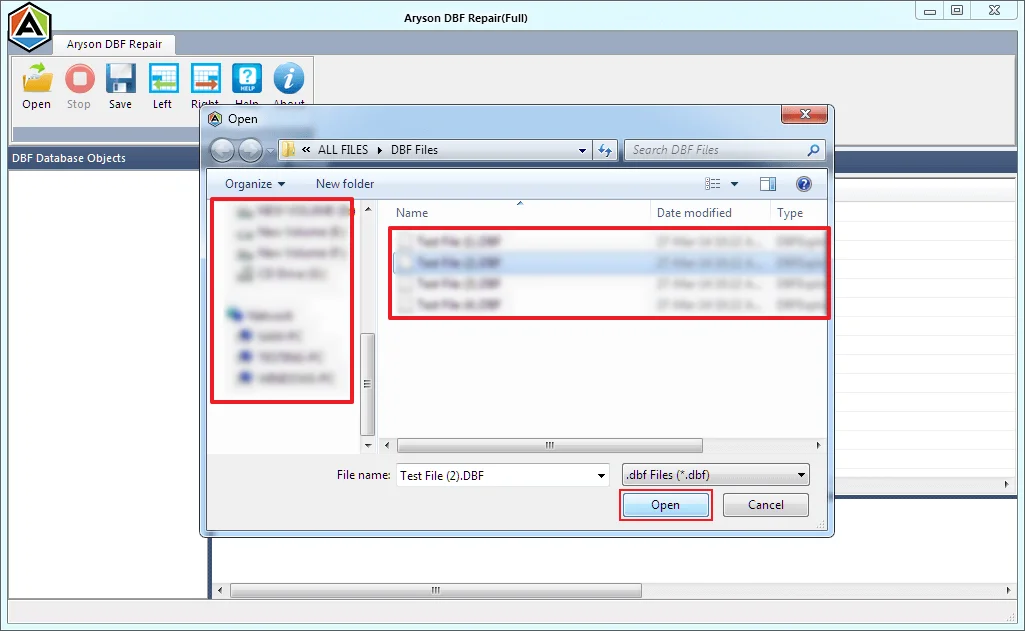Sort files by the Name column header

[412, 213]
